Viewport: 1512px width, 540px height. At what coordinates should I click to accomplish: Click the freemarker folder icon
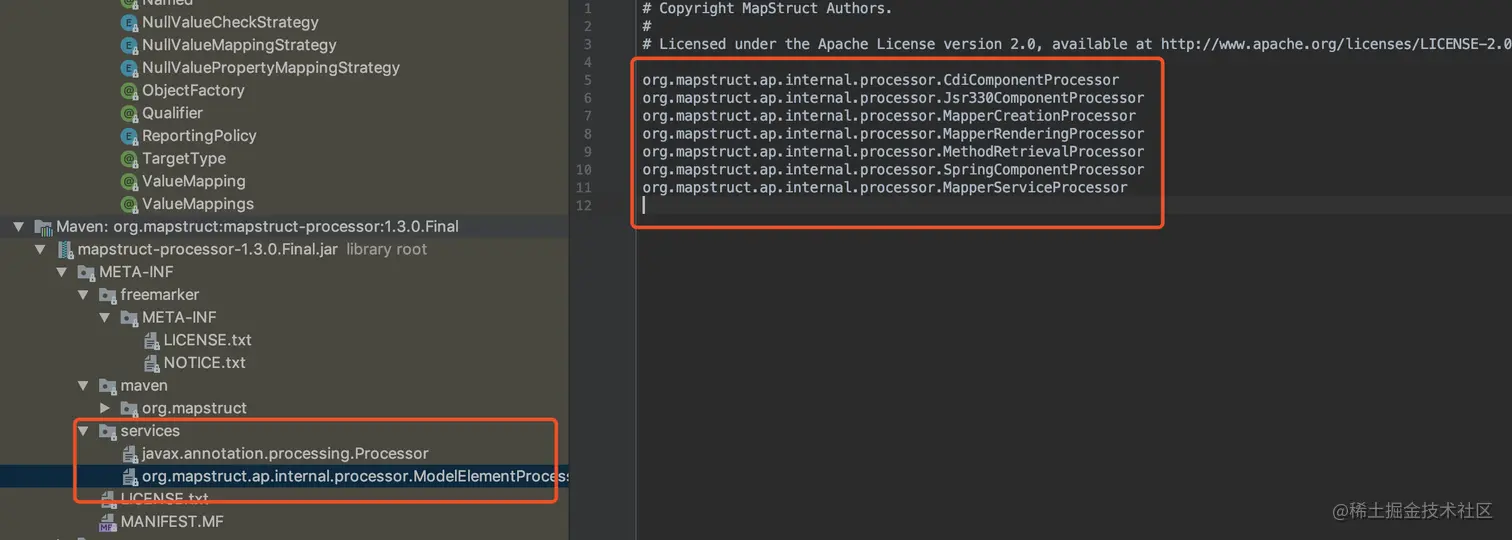(x=108, y=295)
